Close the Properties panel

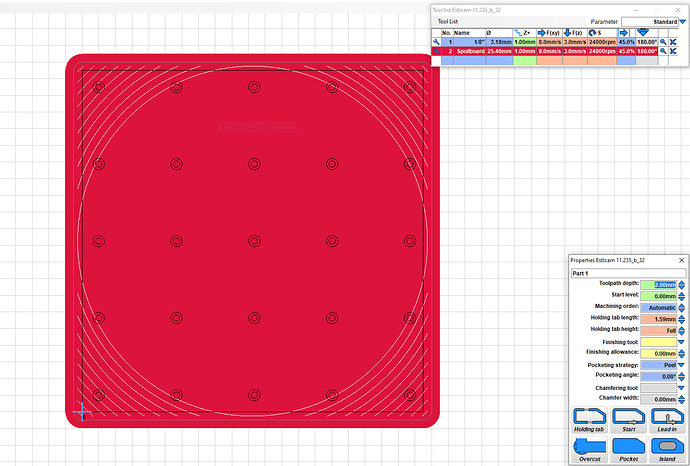point(681,261)
